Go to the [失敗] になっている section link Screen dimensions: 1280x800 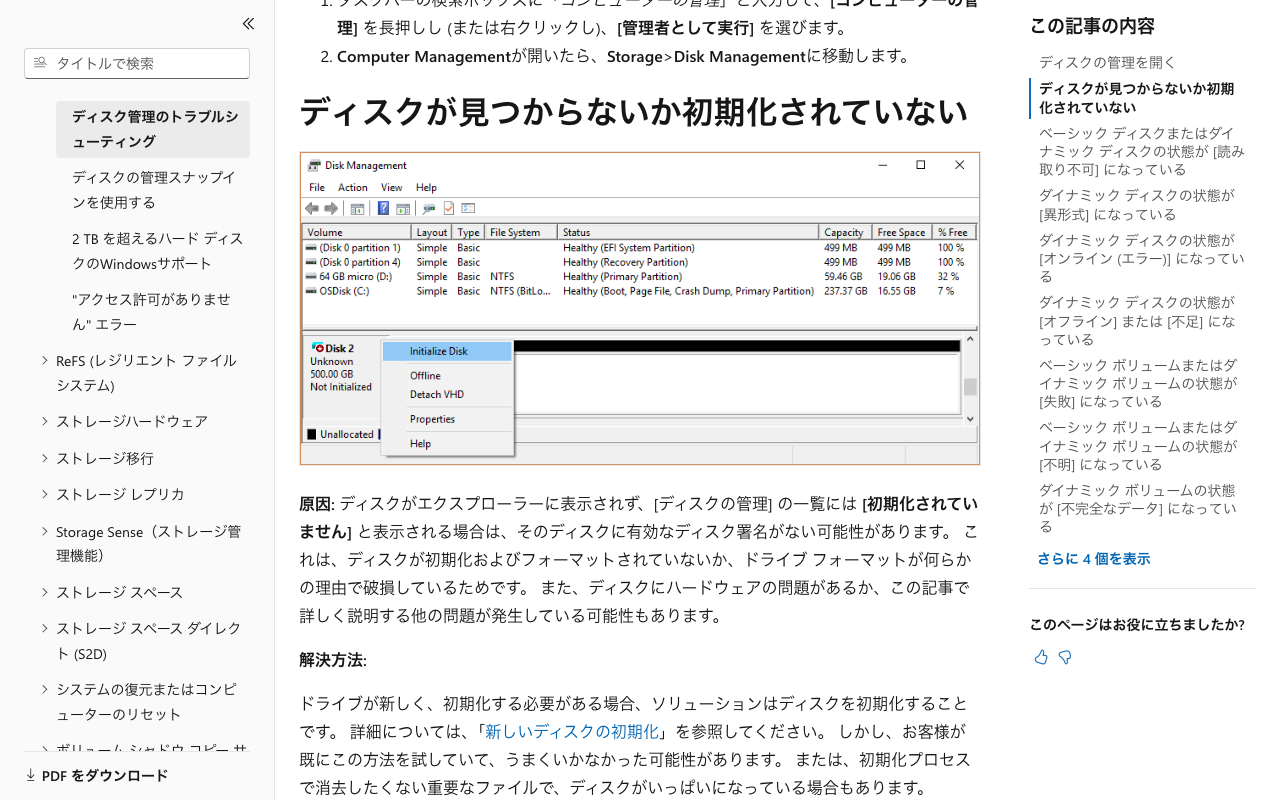1138,383
